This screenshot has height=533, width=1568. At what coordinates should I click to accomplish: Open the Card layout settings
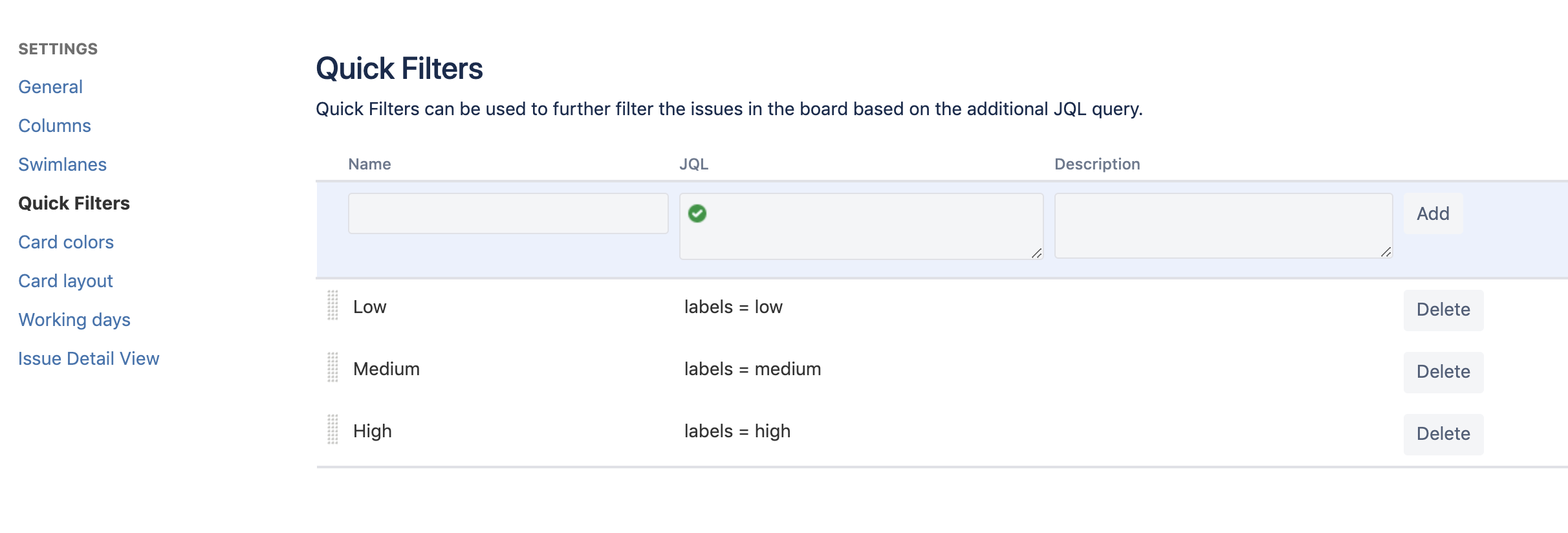65,281
